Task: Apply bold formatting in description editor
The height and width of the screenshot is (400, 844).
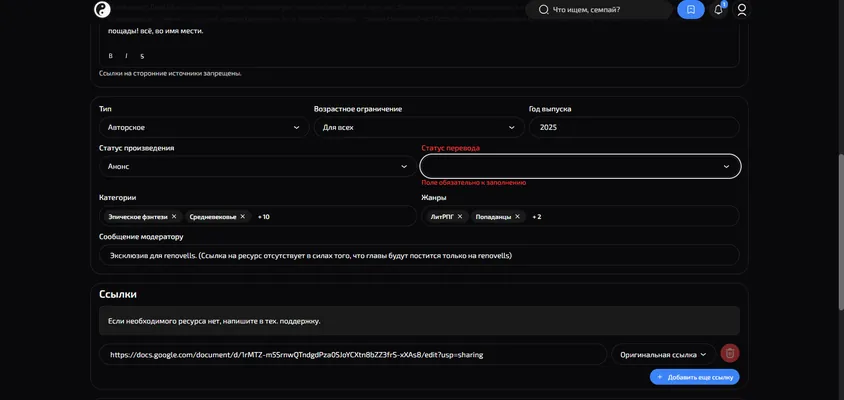Action: [111, 56]
